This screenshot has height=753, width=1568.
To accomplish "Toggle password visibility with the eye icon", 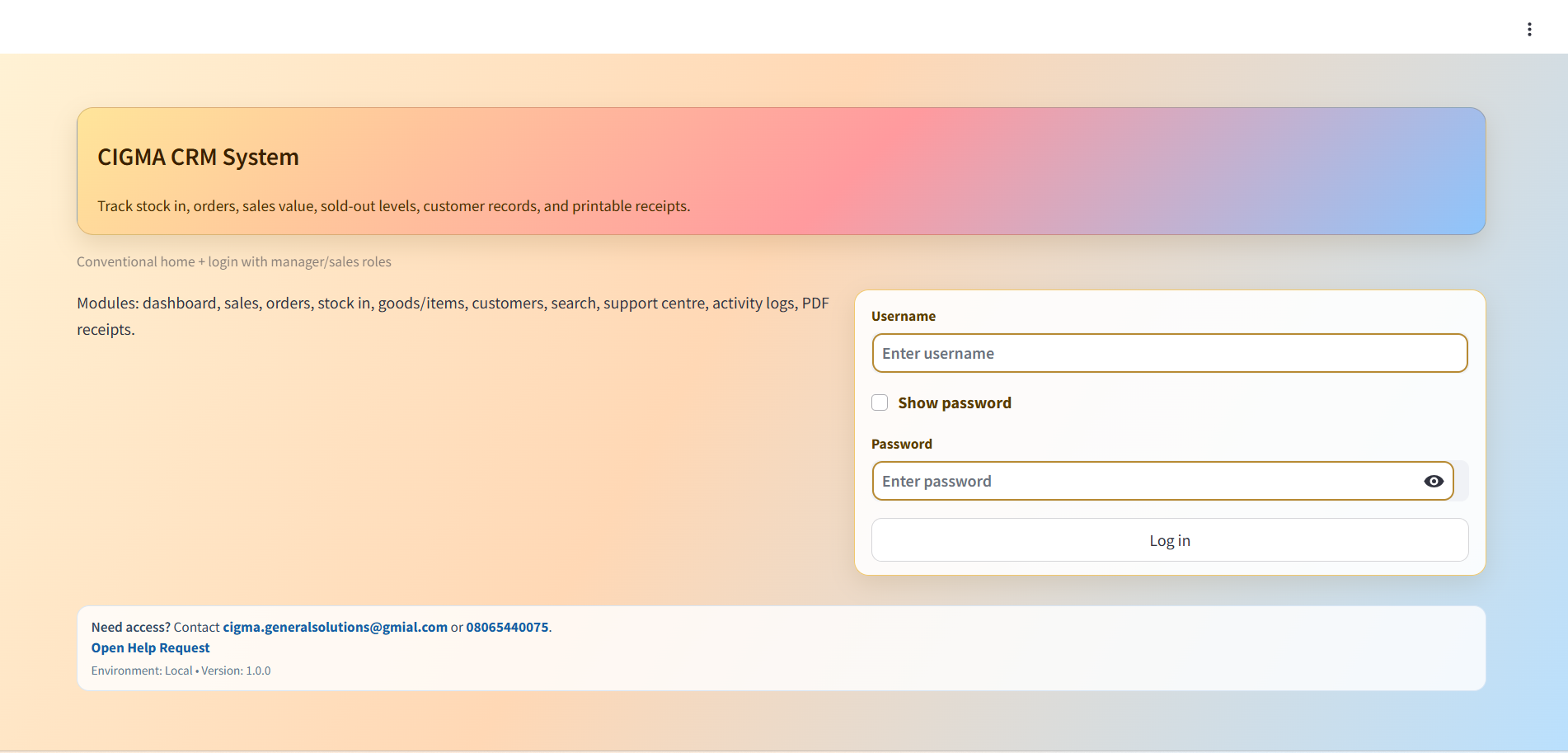I will (1434, 481).
